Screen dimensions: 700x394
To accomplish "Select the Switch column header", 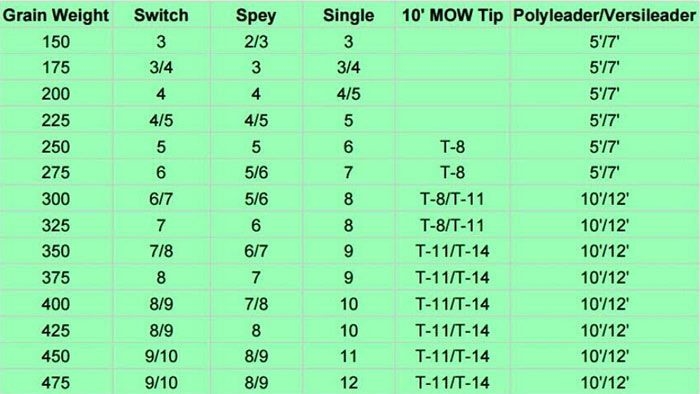I will tap(161, 16).
